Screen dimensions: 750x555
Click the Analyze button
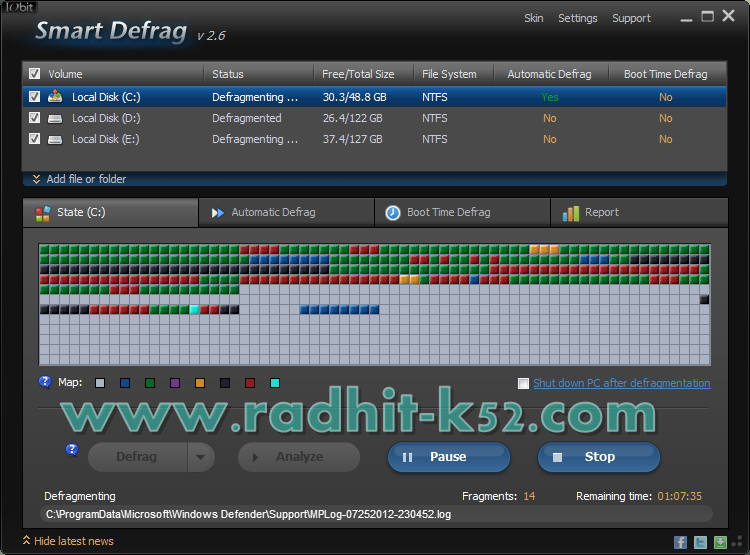[299, 457]
